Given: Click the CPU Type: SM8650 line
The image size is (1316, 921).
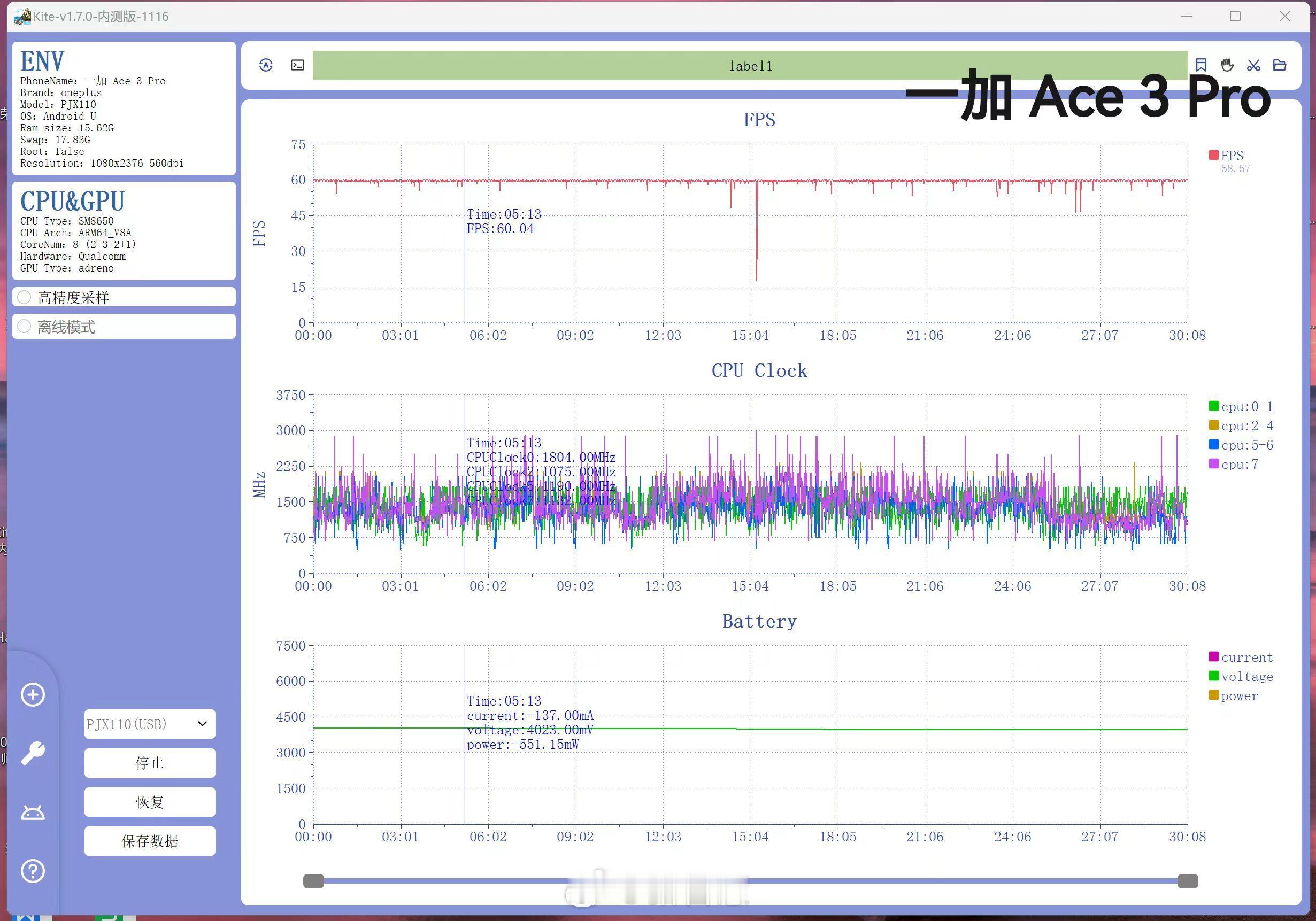Looking at the screenshot, I should tap(66, 221).
